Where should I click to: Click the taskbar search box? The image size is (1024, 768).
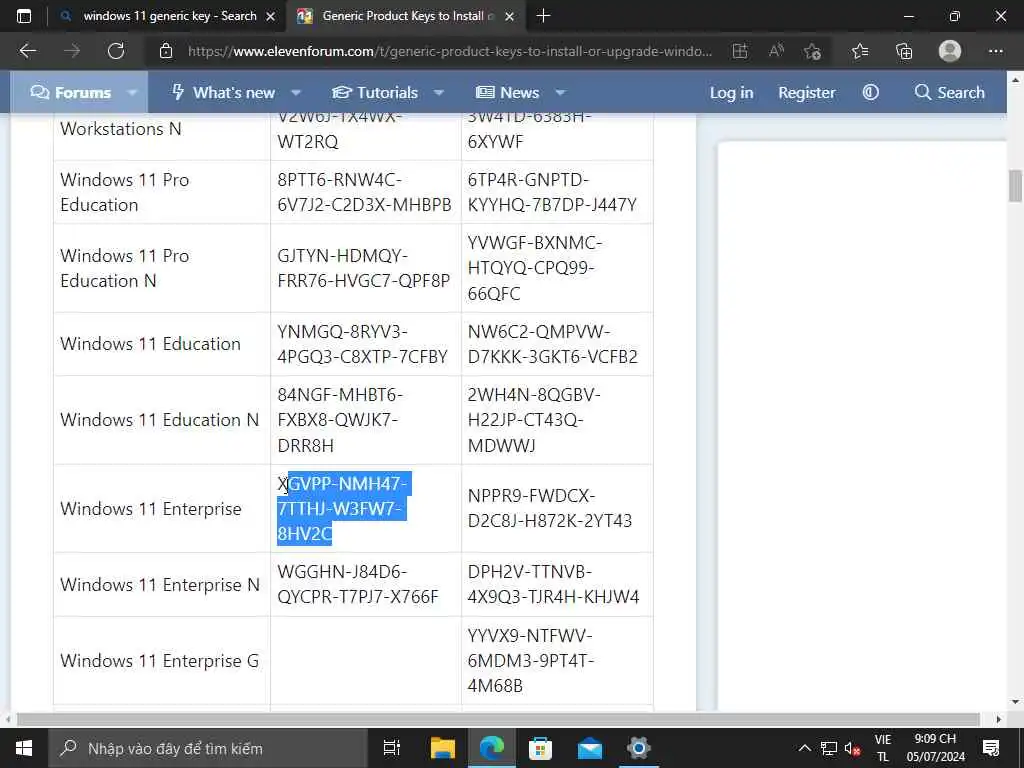[x=208, y=748]
